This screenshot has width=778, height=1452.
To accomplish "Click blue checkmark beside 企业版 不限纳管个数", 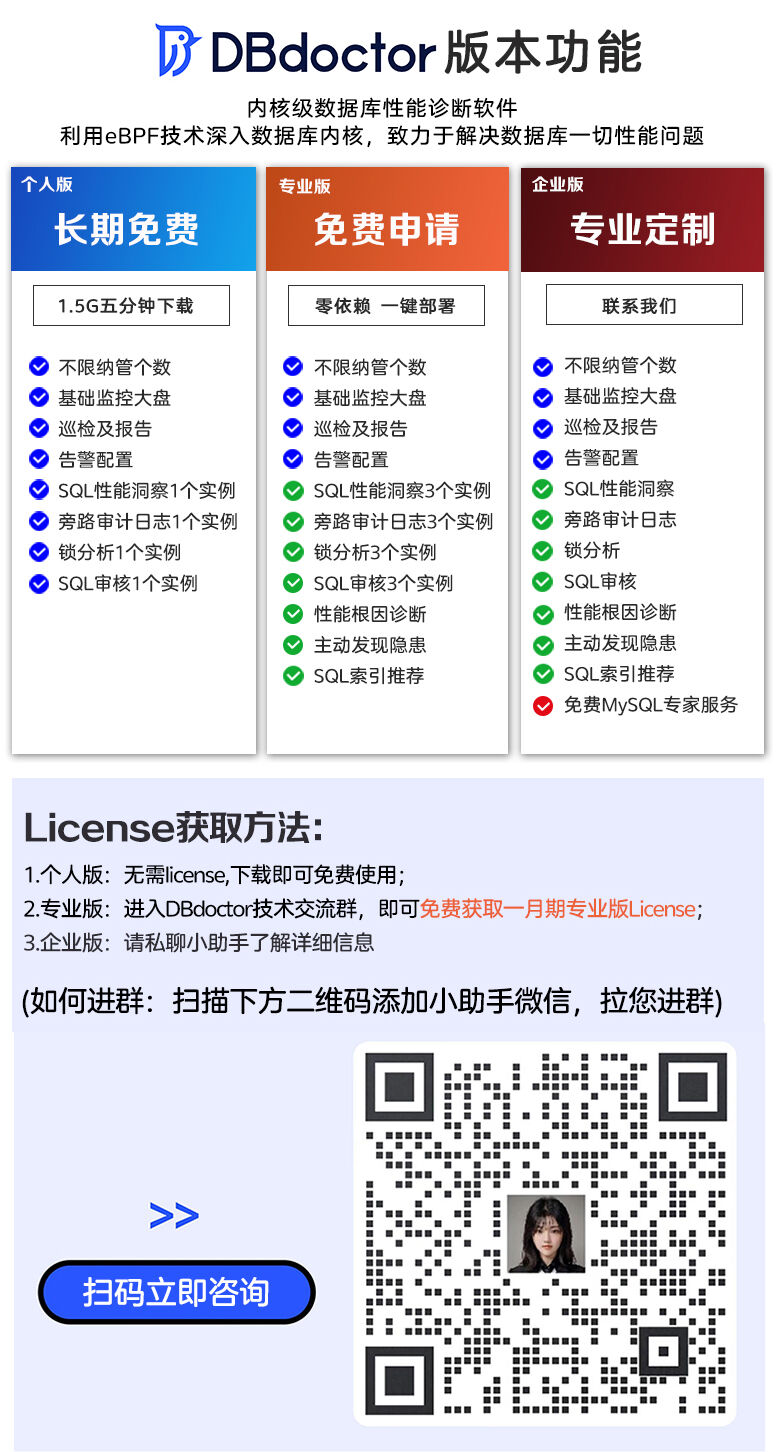I will [543, 366].
